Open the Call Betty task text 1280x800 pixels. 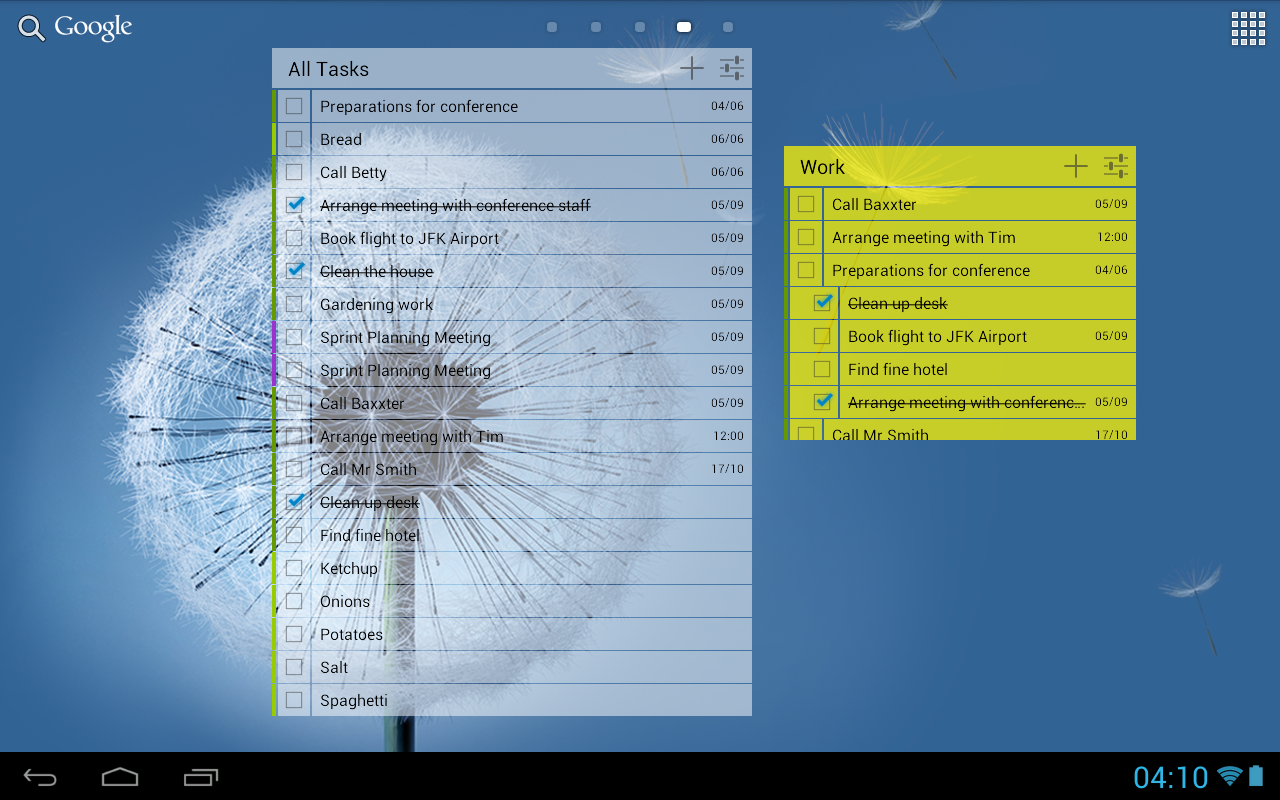tap(353, 172)
